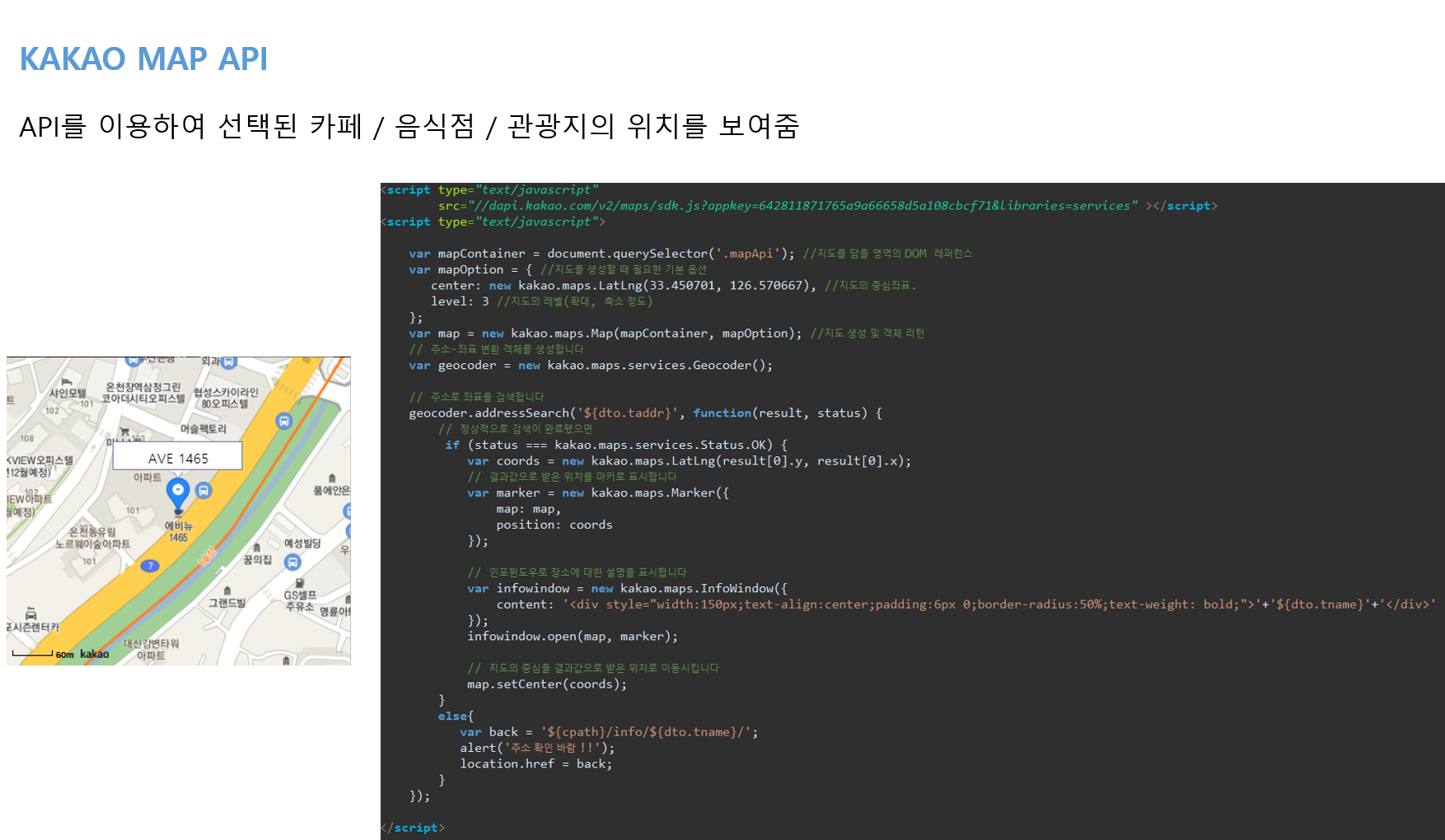
Task: Select the bus stop icon near 꿈의집
Action: [292, 561]
